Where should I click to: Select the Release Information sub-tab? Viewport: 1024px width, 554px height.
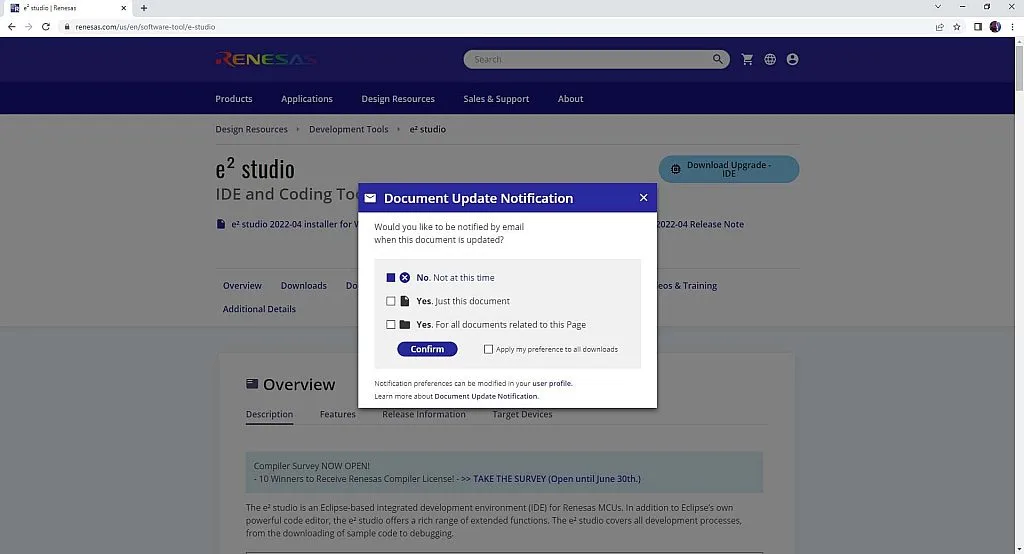click(x=424, y=414)
